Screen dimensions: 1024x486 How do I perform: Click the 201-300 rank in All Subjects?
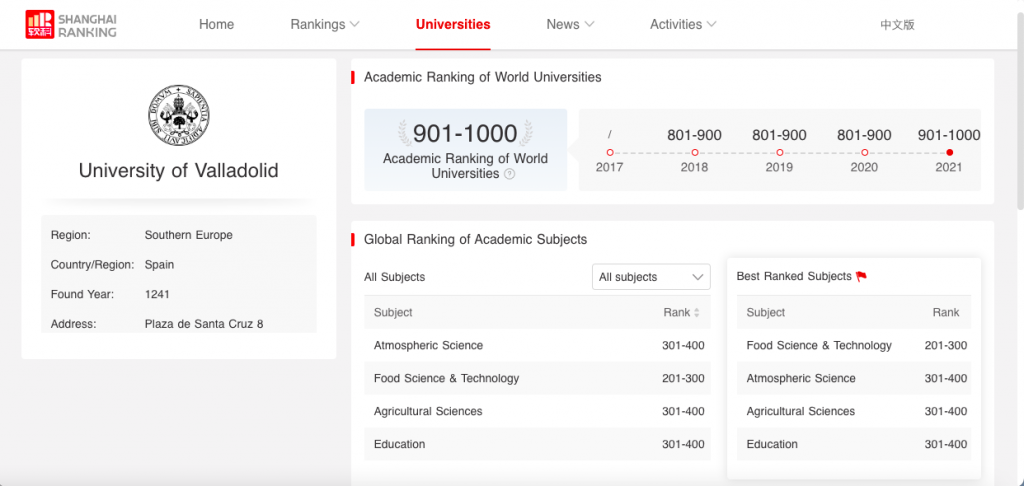683,378
